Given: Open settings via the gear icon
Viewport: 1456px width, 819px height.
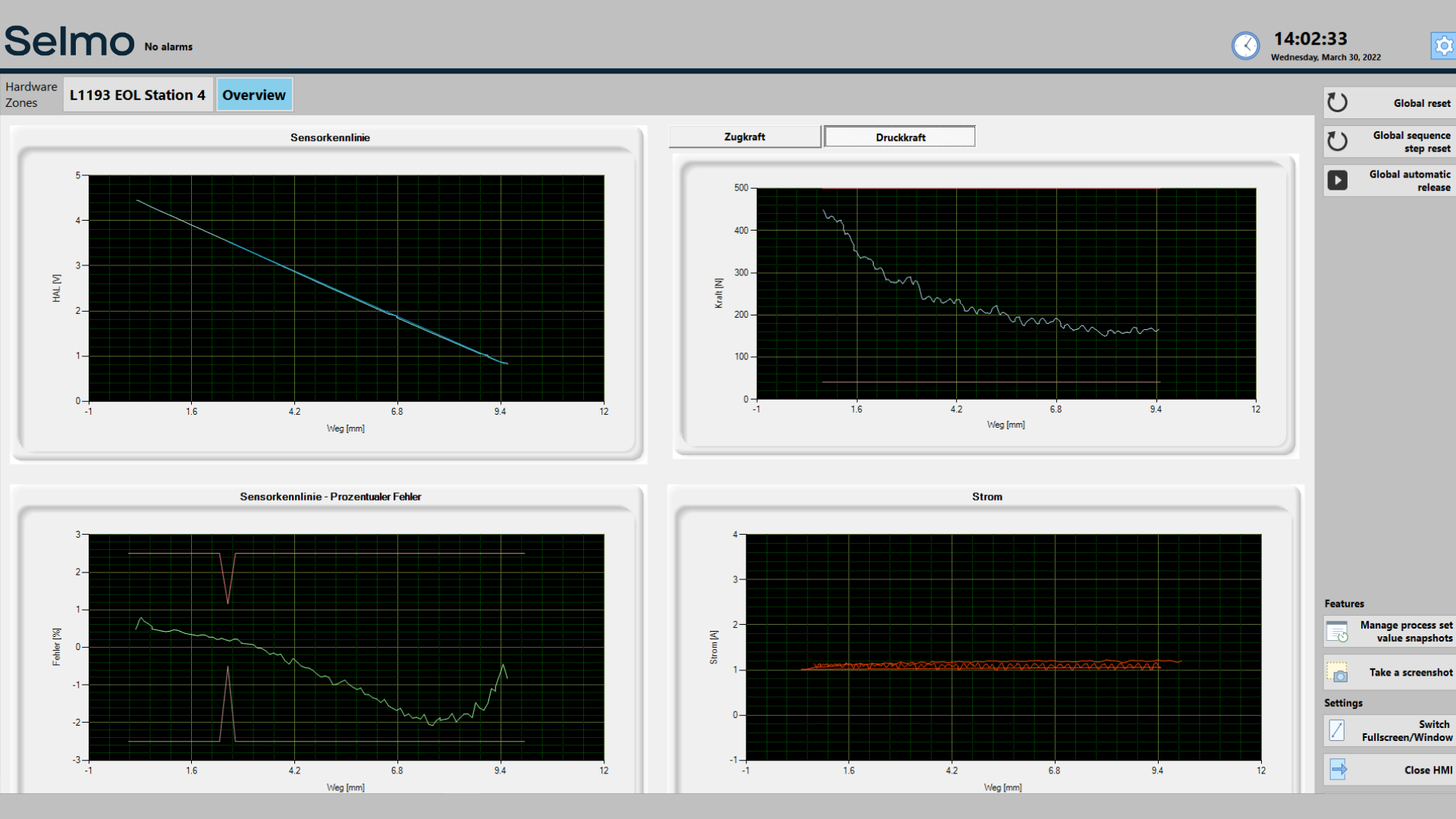Looking at the screenshot, I should point(1443,46).
